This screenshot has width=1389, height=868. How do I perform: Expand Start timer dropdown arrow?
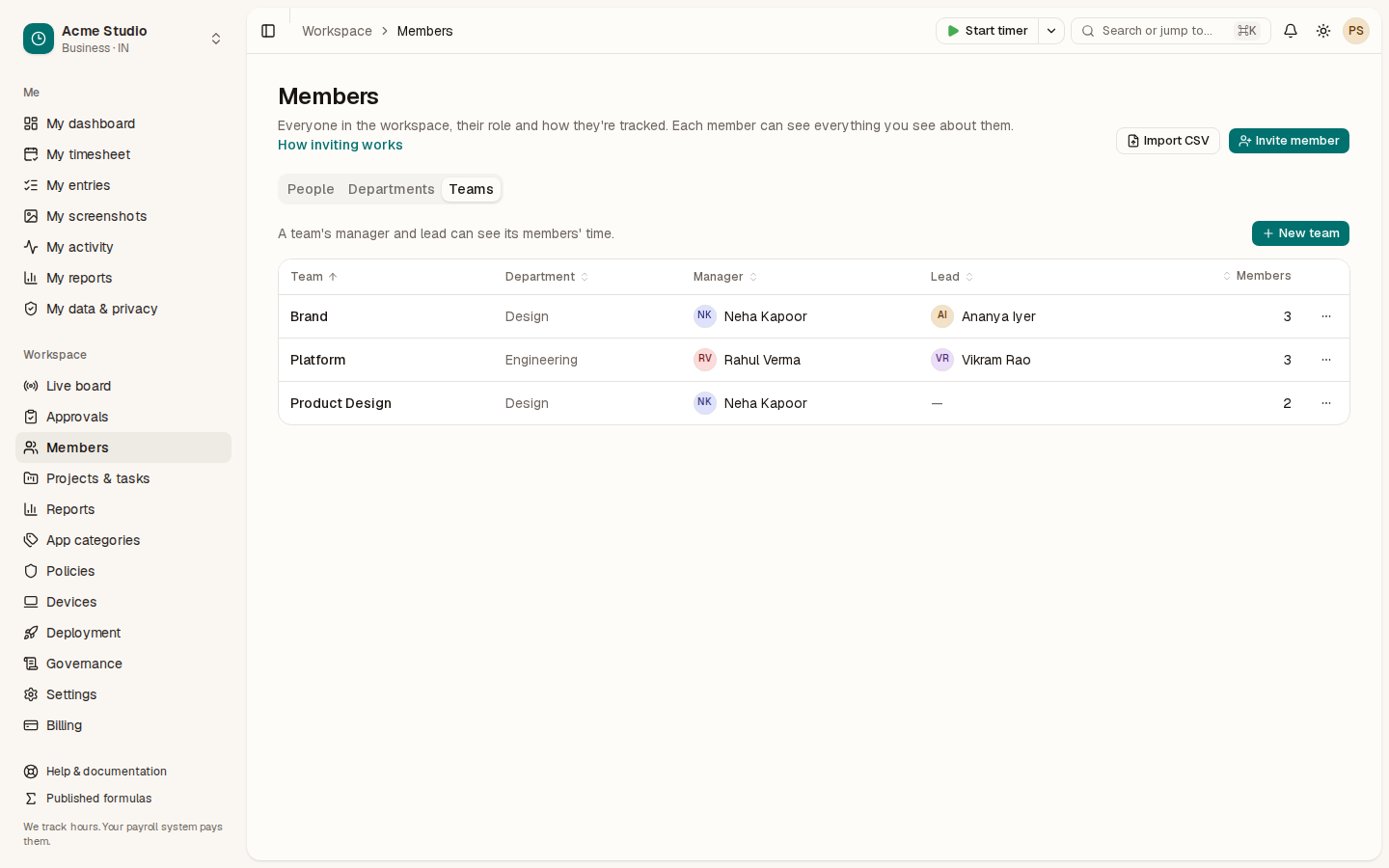tap(1051, 31)
